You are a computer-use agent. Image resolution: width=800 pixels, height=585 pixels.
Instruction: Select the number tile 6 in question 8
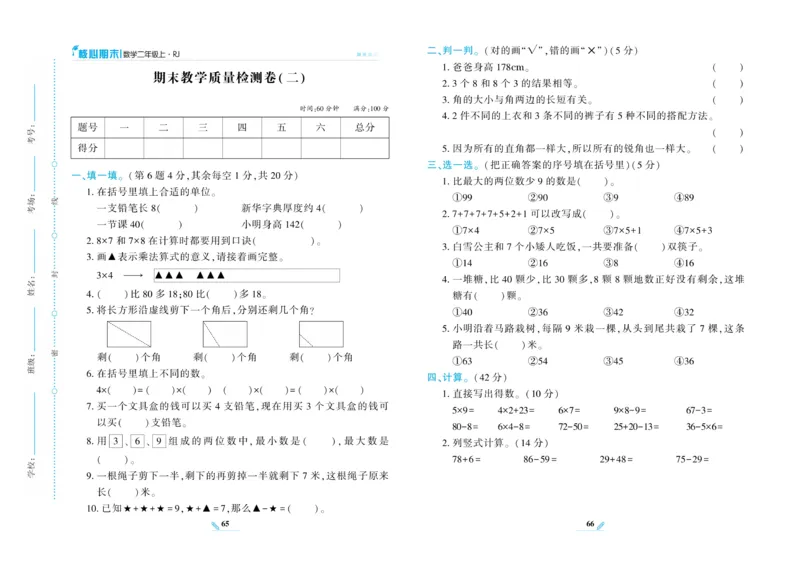coord(137,440)
